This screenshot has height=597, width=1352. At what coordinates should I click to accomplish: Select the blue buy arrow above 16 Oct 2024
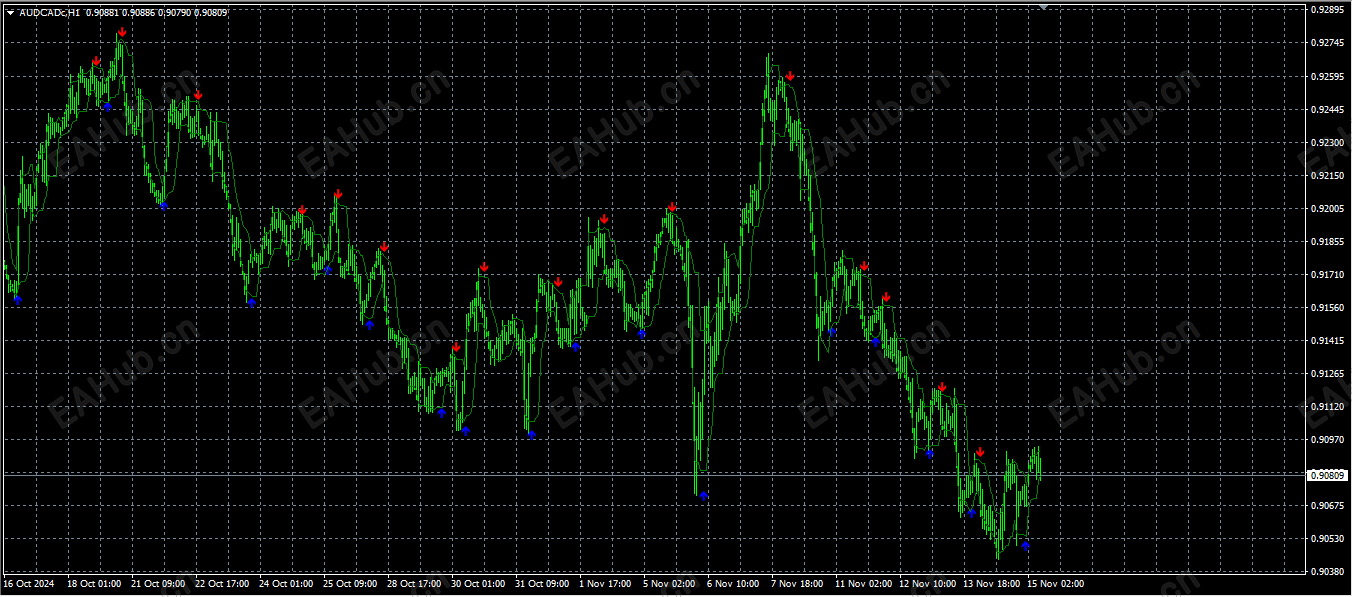(x=17, y=299)
